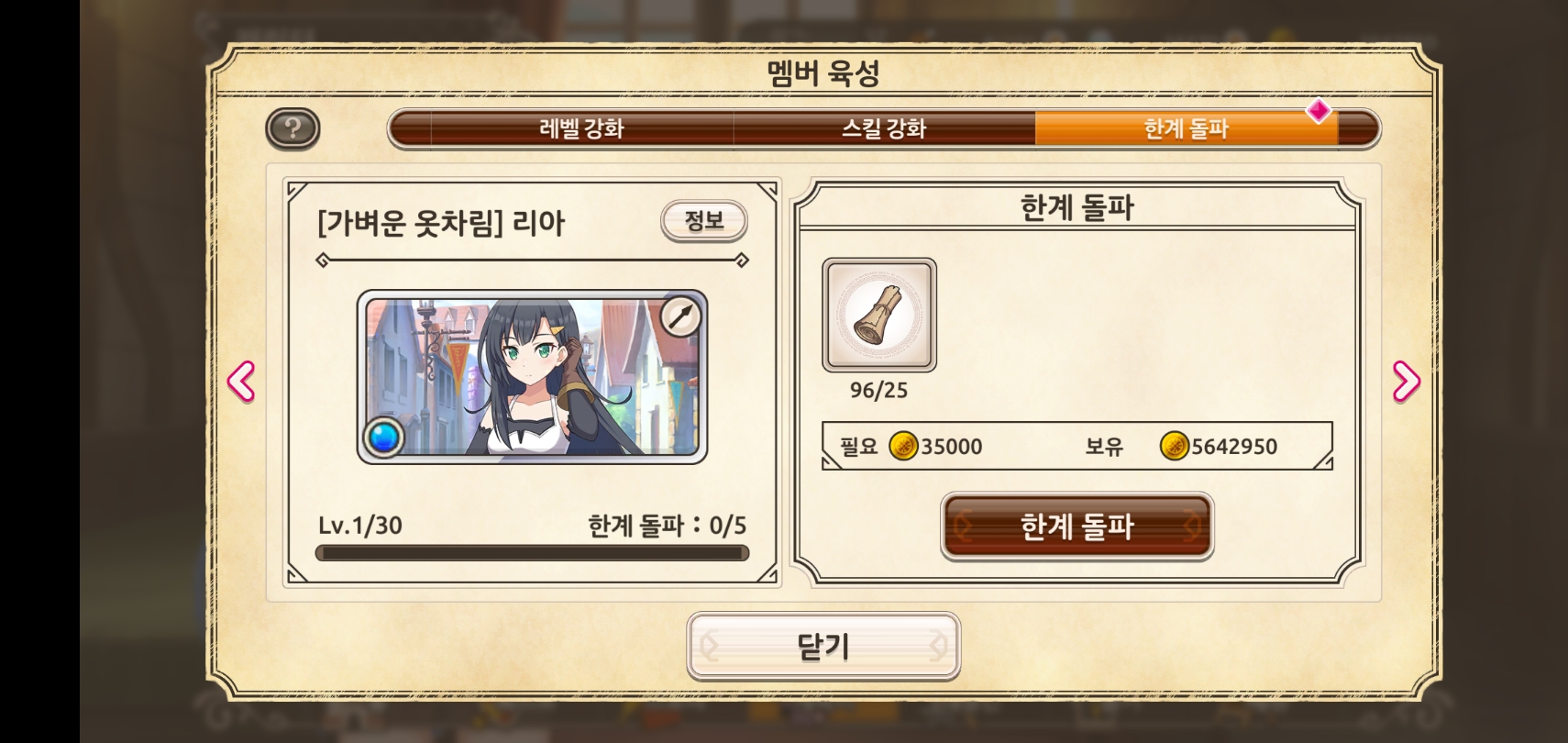Image resolution: width=1568 pixels, height=743 pixels.
Task: Tap the Lv.1/30 level label
Action: pos(359,526)
